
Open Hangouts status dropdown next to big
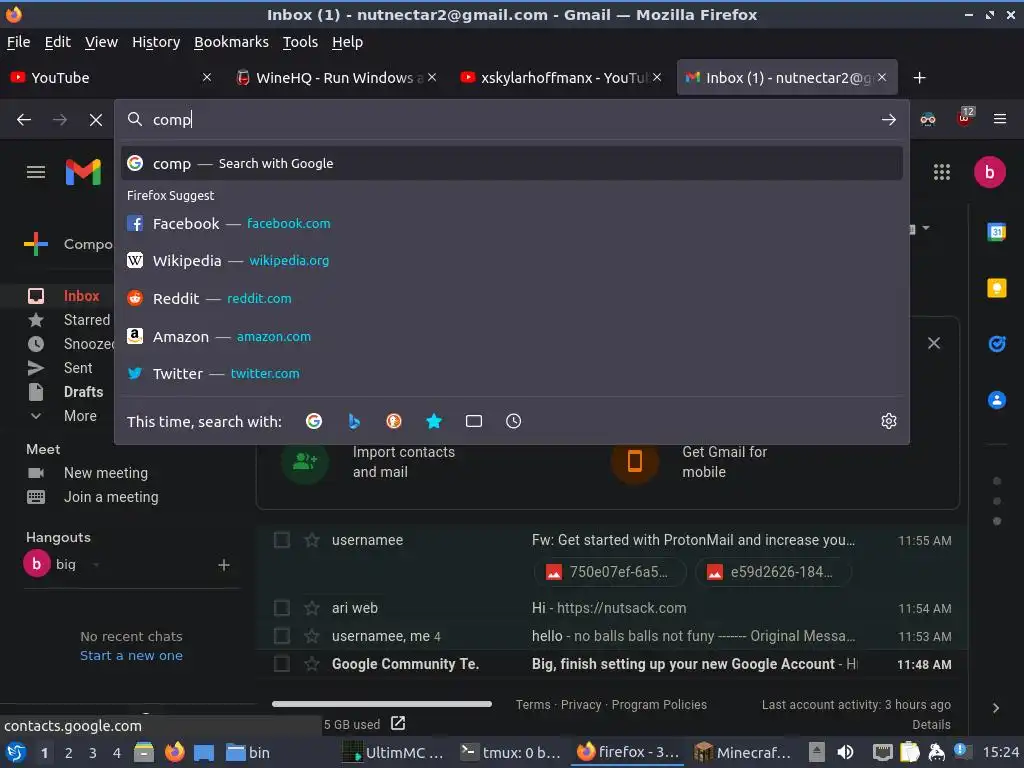pos(96,565)
